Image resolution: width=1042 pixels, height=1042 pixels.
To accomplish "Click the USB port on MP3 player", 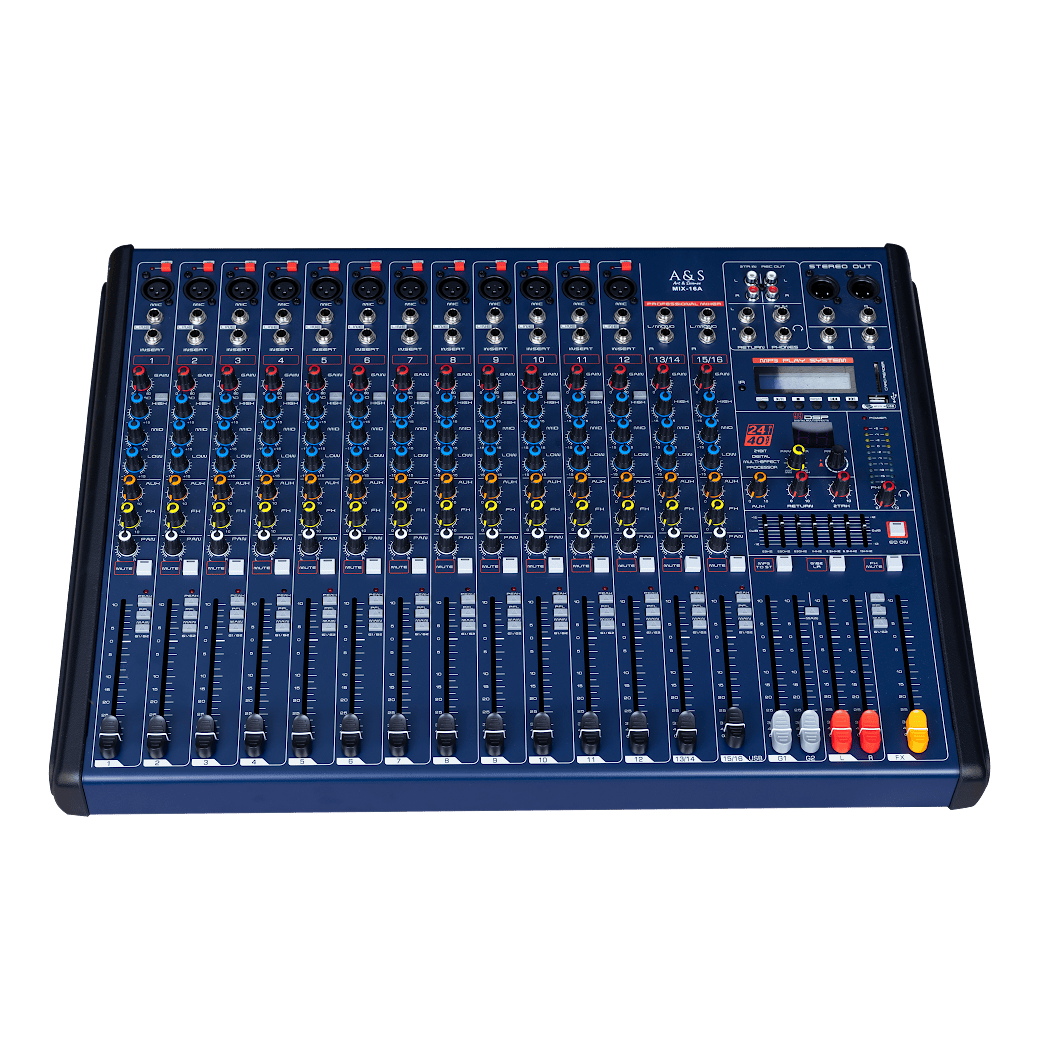I will (877, 400).
